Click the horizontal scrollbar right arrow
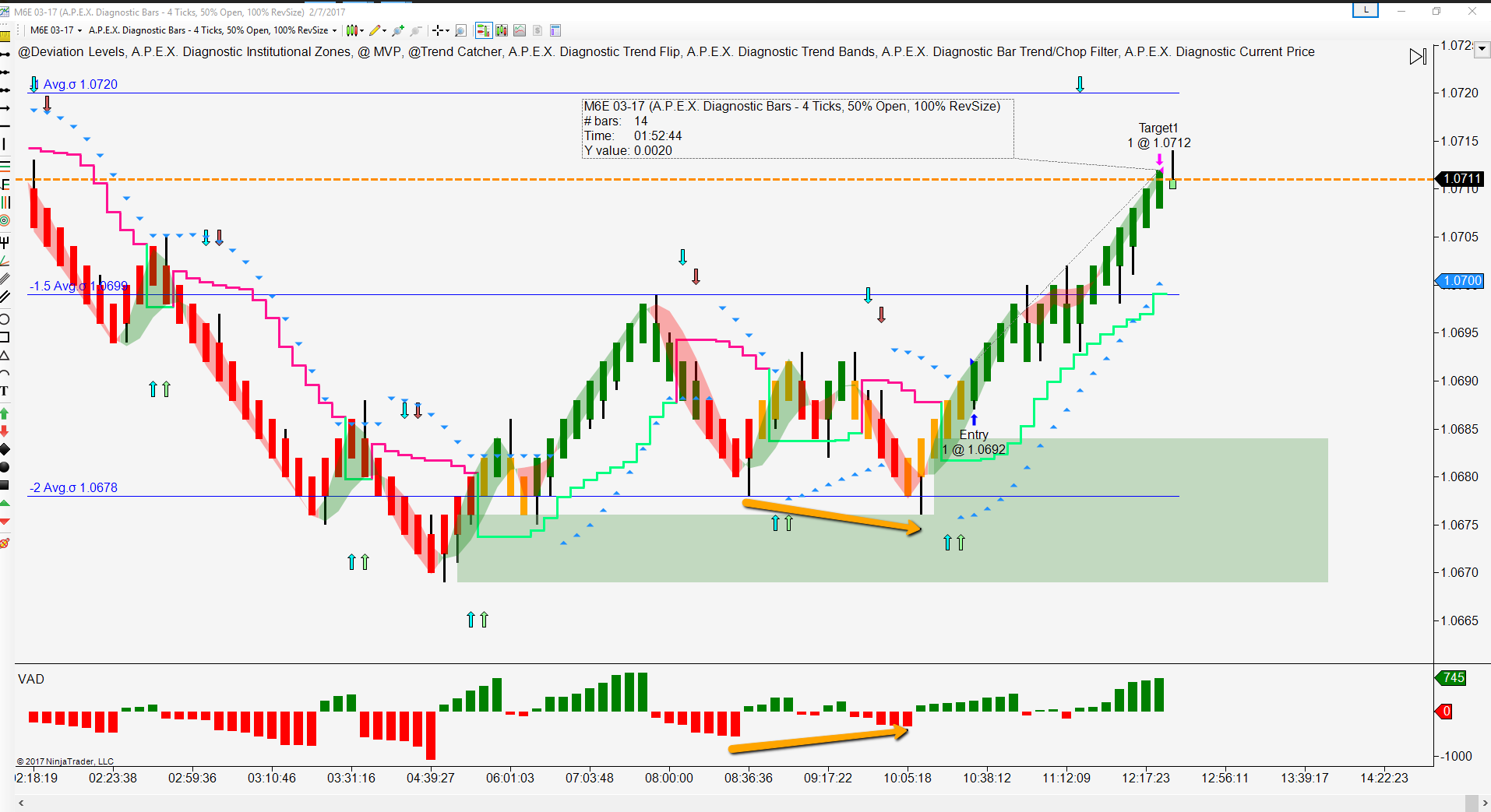 tap(1485, 803)
